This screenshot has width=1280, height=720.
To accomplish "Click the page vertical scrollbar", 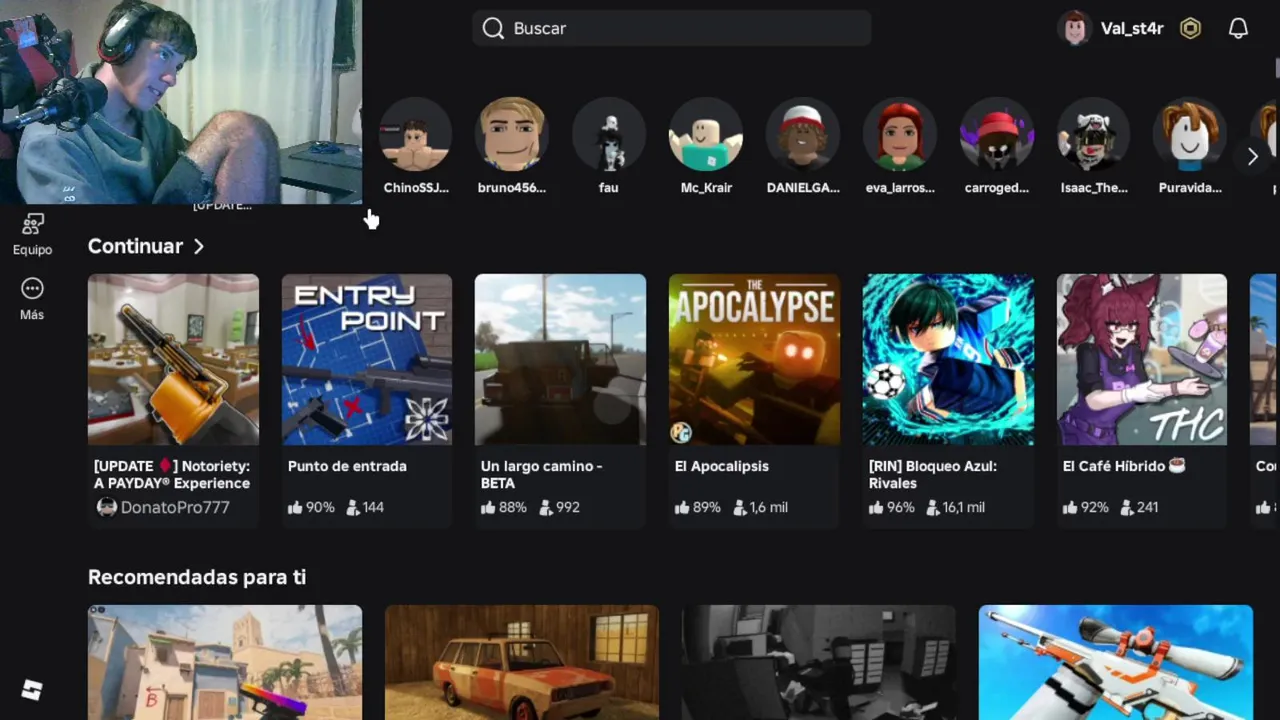I will click(1277, 68).
